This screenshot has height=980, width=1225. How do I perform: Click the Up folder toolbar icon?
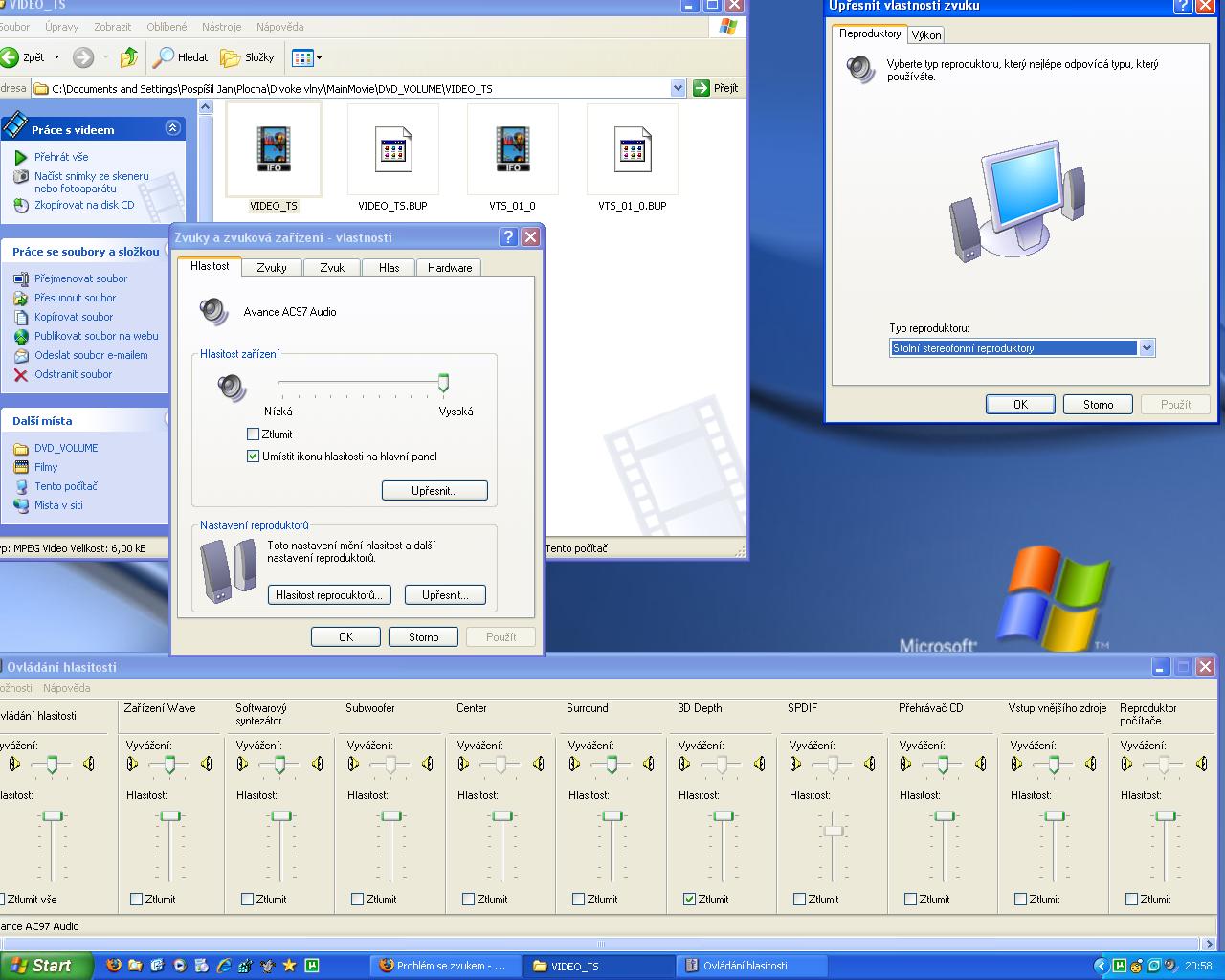click(x=129, y=57)
